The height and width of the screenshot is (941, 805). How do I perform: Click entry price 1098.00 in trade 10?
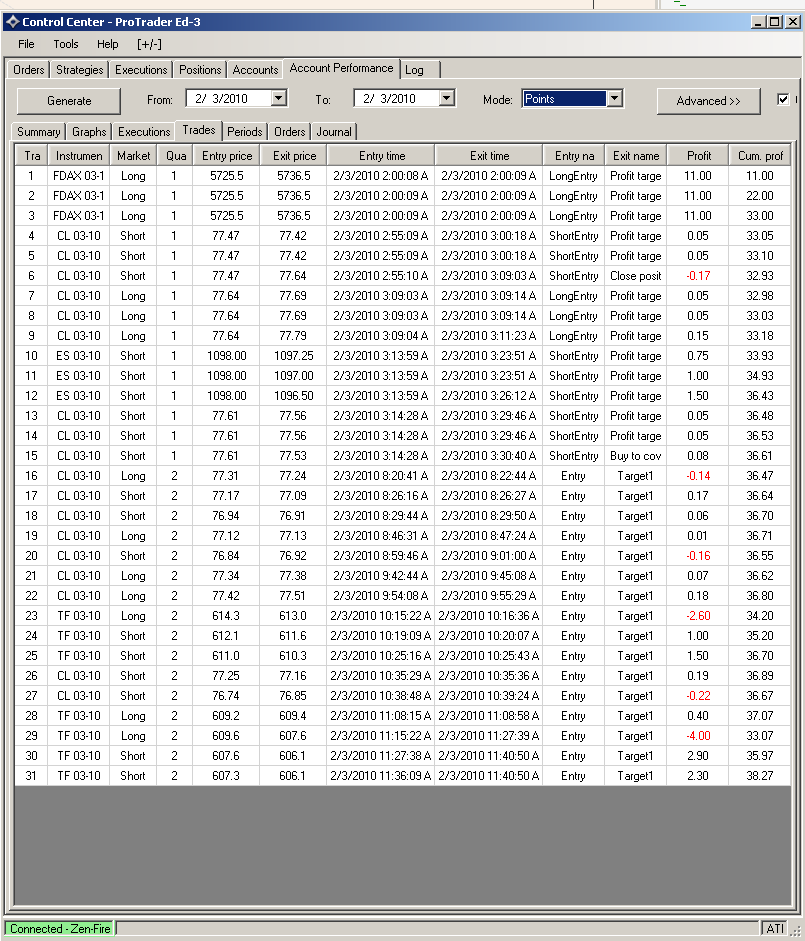(x=226, y=356)
